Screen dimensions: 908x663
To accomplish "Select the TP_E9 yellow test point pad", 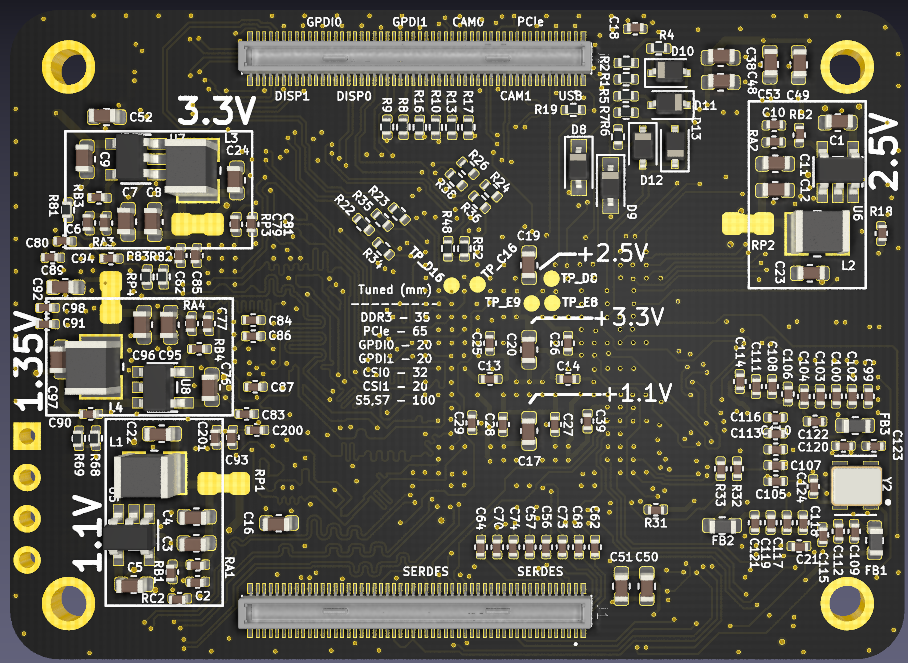I will coord(532,303).
